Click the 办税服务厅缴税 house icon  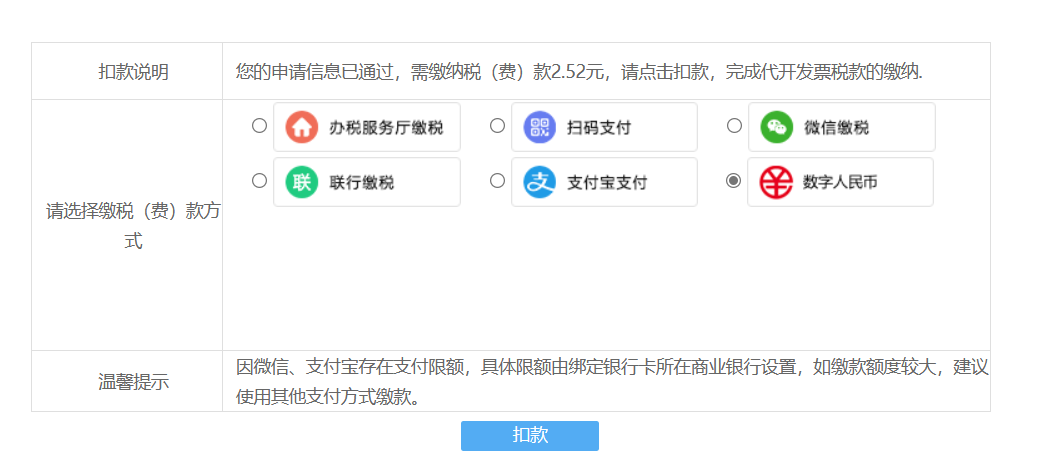click(302, 127)
